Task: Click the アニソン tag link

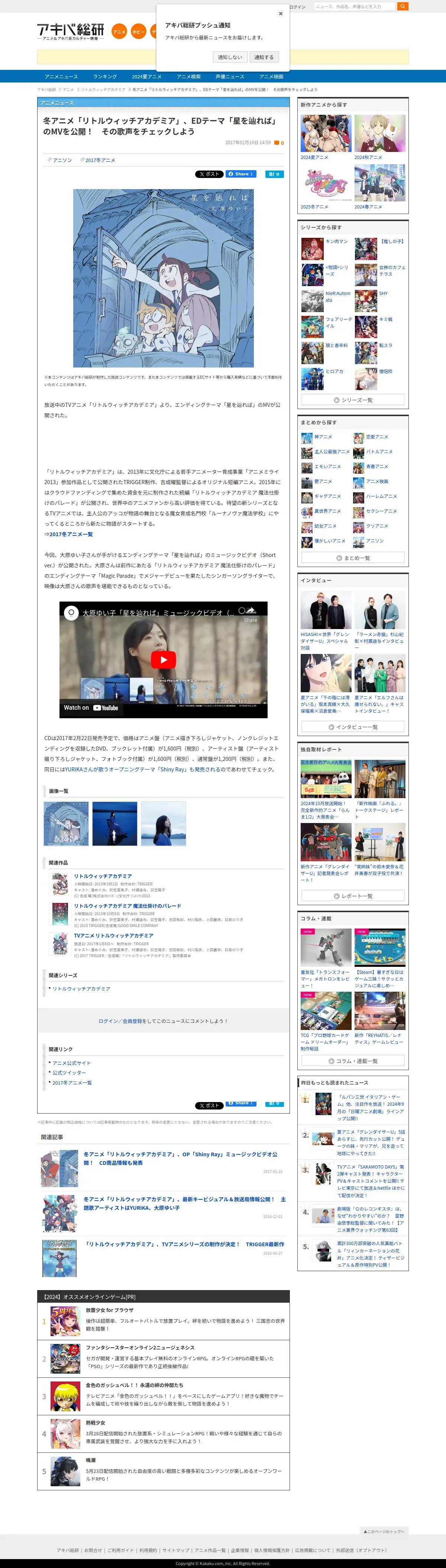Action: point(62,160)
